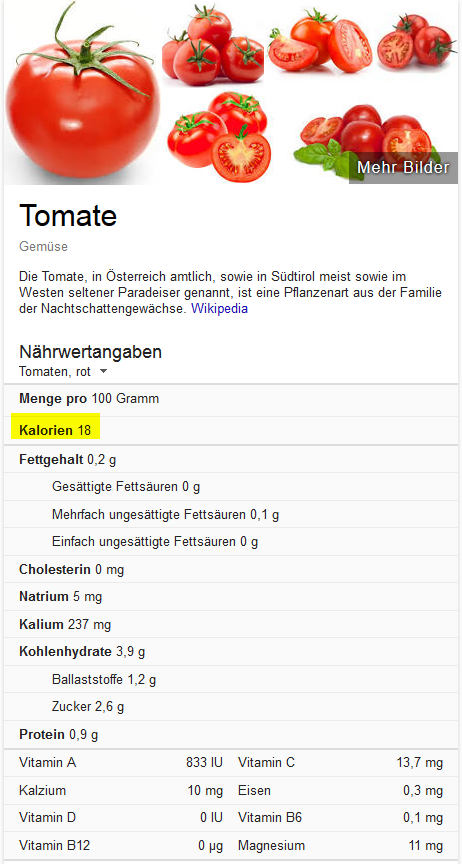Screen dimensions: 462x864
Task: Select the Tomaten, rot variety label
Action: [x=55, y=371]
